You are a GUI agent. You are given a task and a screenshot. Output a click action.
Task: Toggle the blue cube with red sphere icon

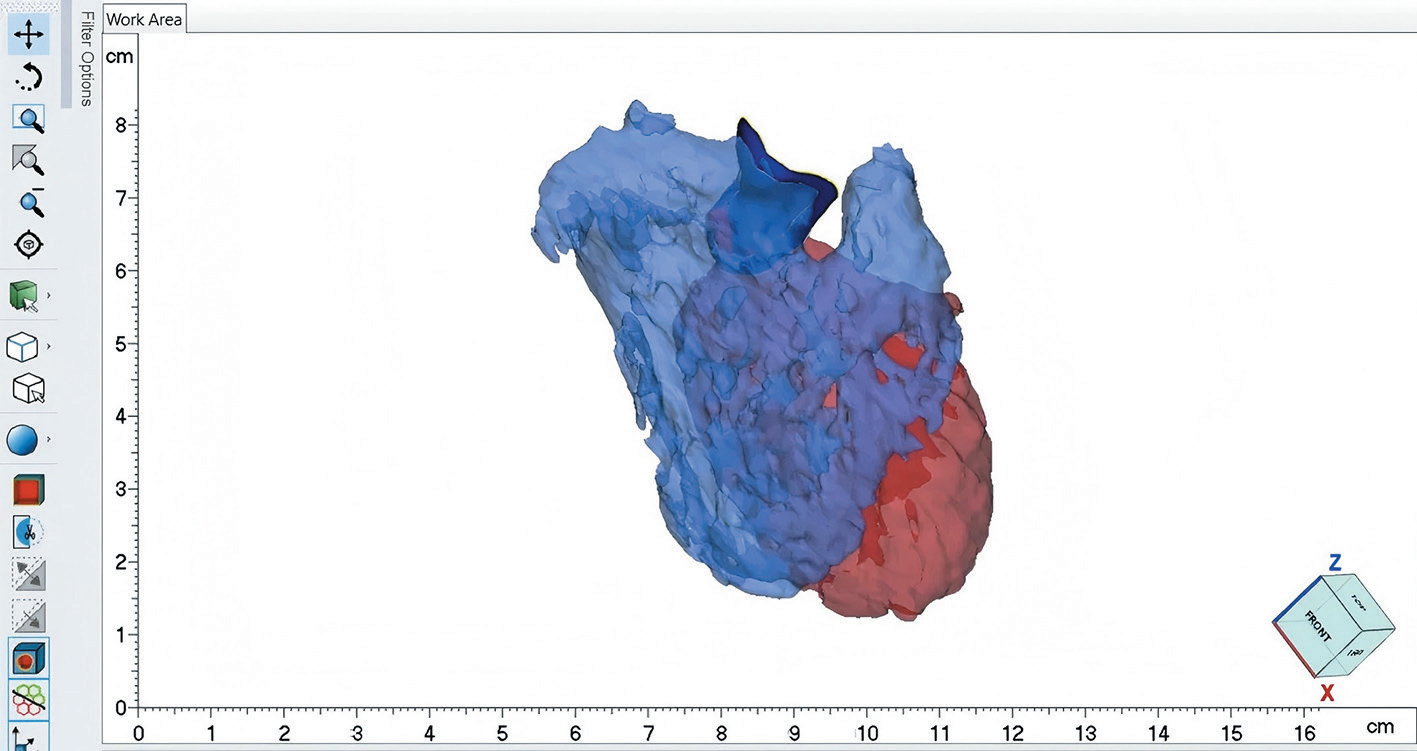[29, 659]
